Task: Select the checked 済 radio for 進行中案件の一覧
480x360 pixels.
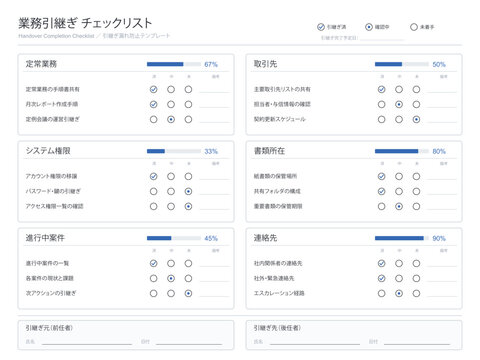Action: pos(153,263)
